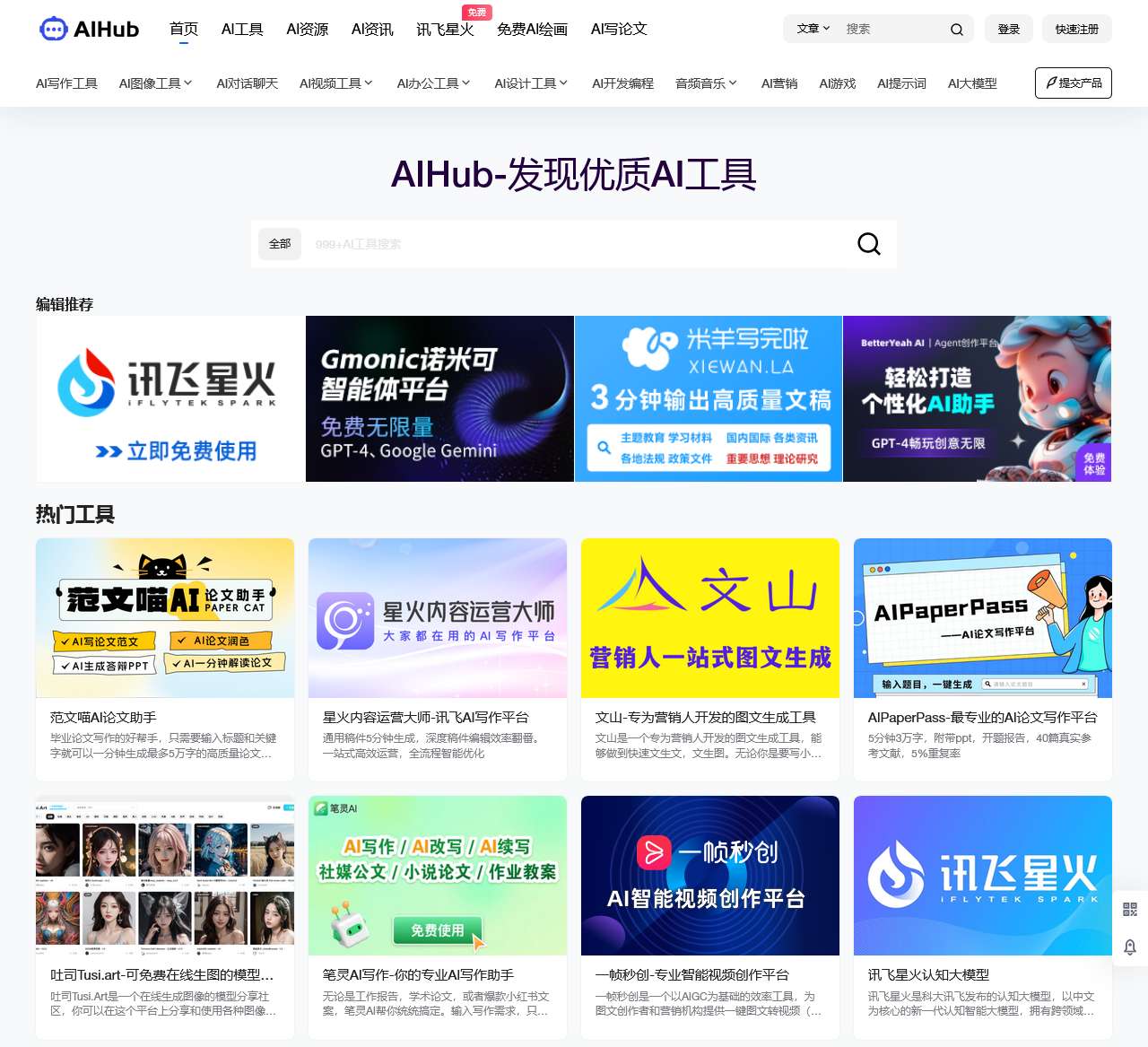Click the 讯飞星火认知大模型 title
This screenshot has width=1148, height=1047.
click(x=929, y=975)
